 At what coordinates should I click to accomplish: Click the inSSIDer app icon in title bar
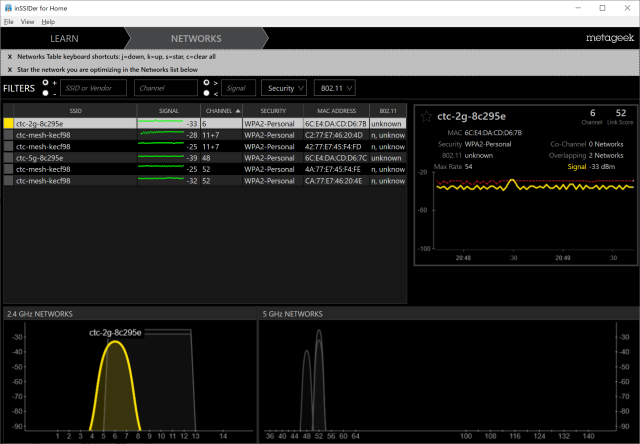click(x=8, y=8)
